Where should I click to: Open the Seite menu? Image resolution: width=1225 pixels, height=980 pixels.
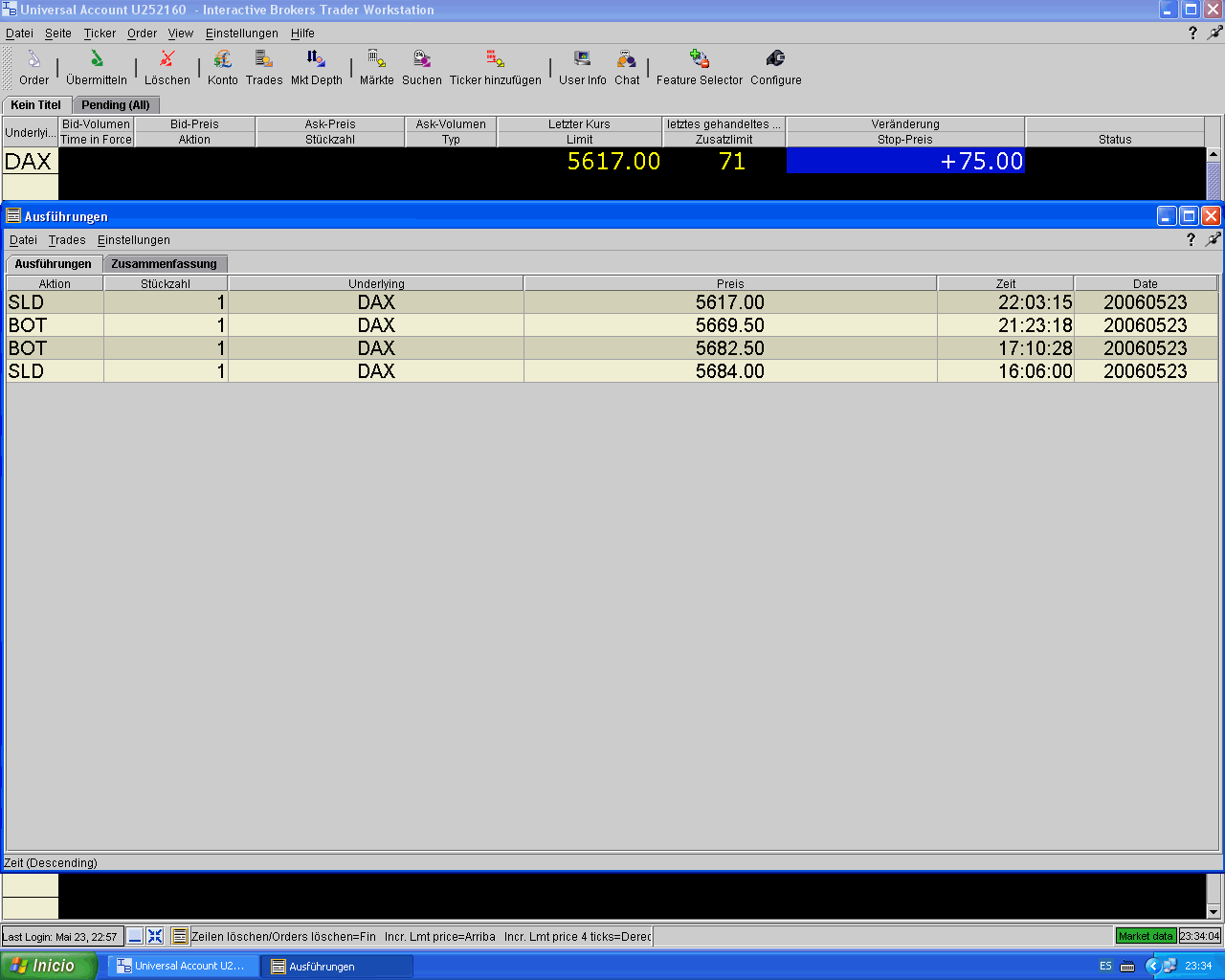pyautogui.click(x=58, y=33)
